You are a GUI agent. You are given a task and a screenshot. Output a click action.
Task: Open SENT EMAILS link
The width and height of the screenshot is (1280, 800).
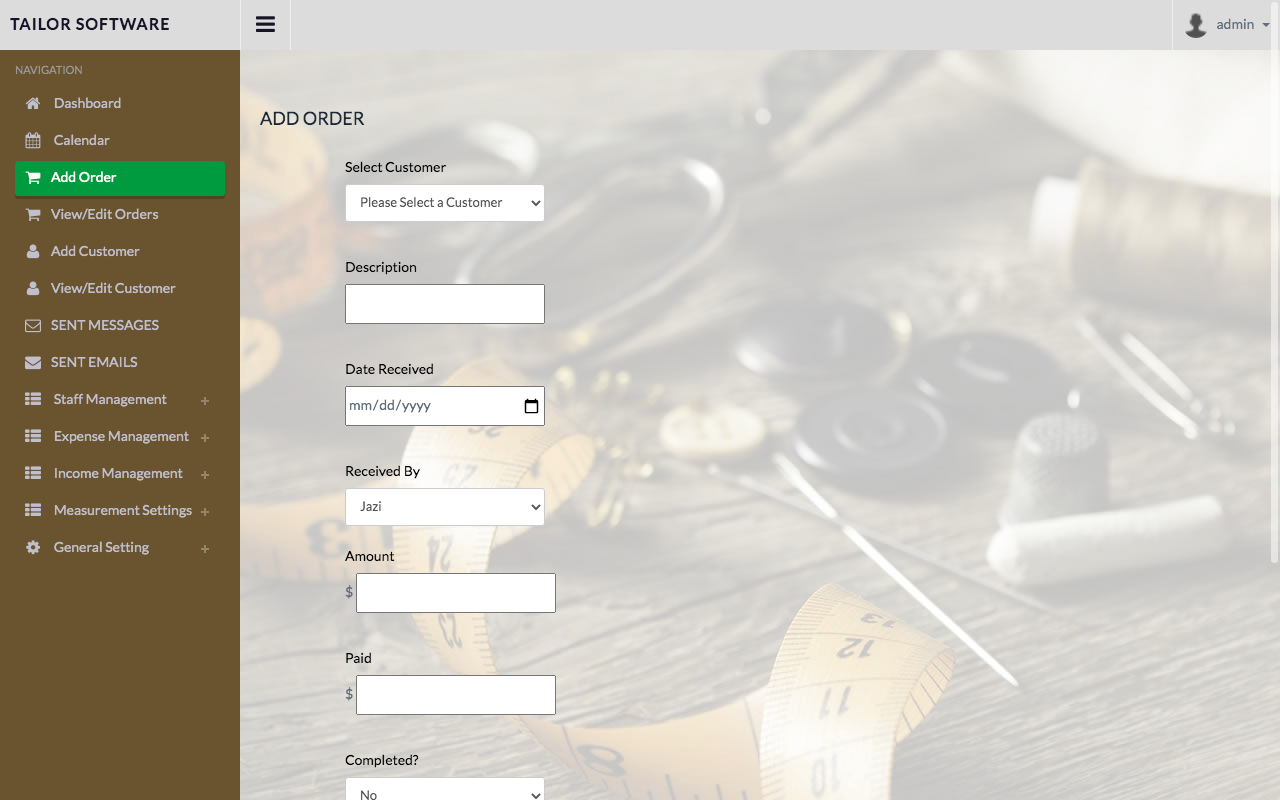(x=94, y=362)
